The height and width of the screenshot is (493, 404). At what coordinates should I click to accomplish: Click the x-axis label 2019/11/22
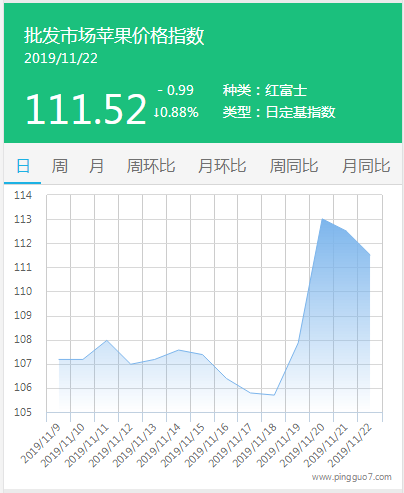pos(350,445)
